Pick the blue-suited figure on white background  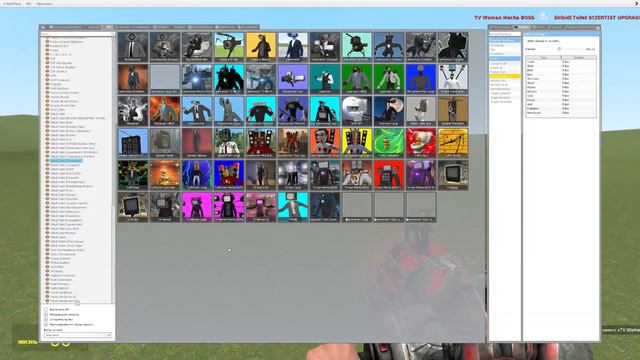coord(293,47)
